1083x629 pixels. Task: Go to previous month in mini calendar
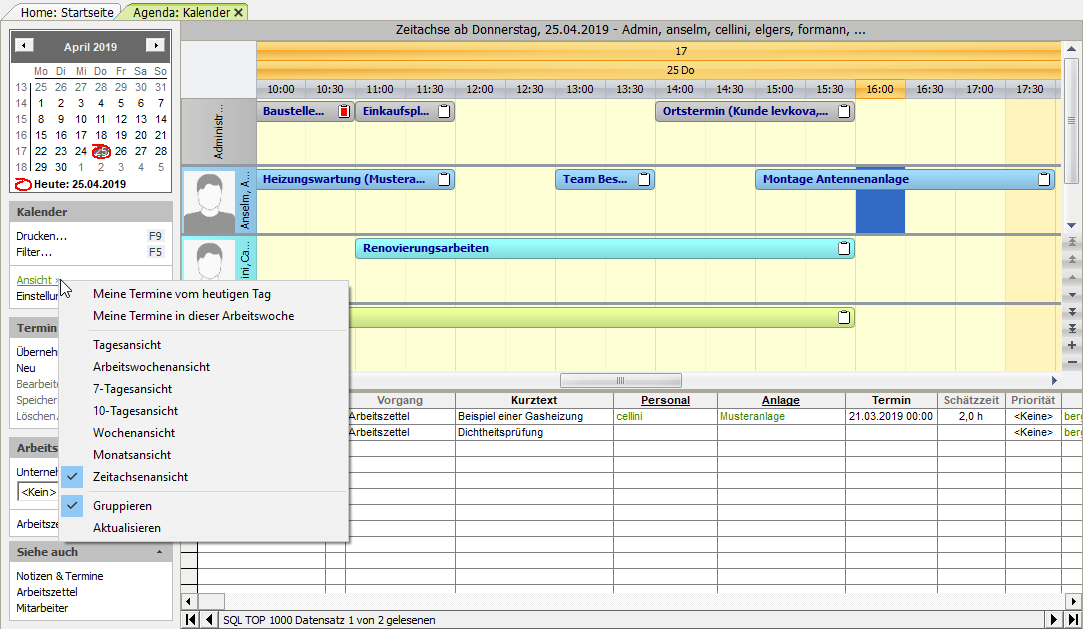point(26,46)
